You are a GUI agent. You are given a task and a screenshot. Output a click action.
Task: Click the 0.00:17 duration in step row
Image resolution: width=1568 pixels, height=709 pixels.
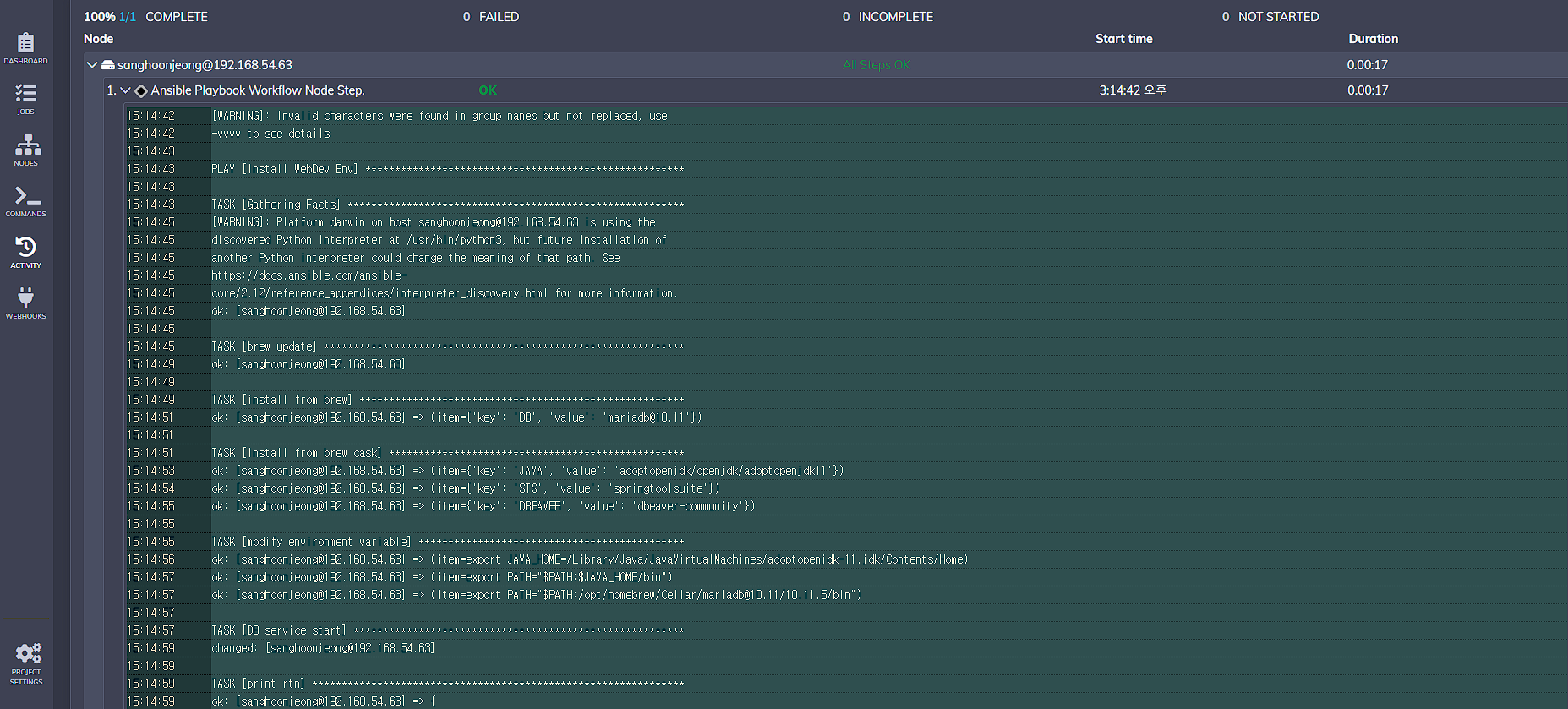pyautogui.click(x=1368, y=90)
